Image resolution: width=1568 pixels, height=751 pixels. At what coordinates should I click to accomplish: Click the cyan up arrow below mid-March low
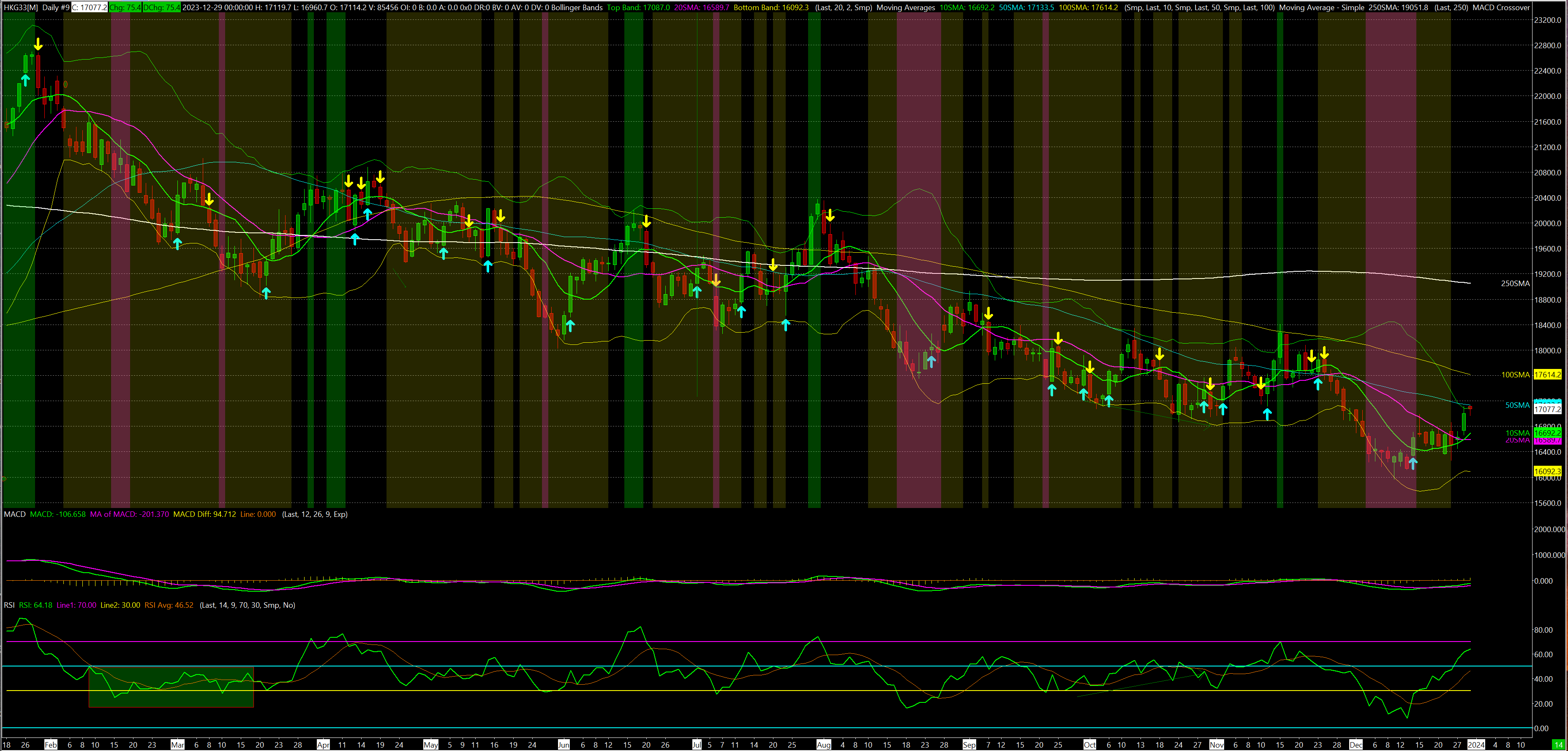click(x=266, y=293)
